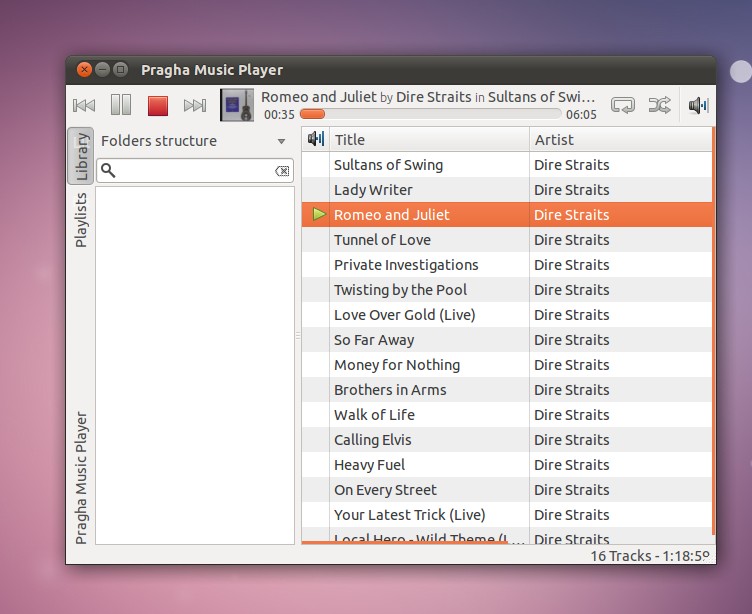This screenshot has width=752, height=614.
Task: Click the 16 Tracks status bar text
Action: pyautogui.click(x=650, y=556)
